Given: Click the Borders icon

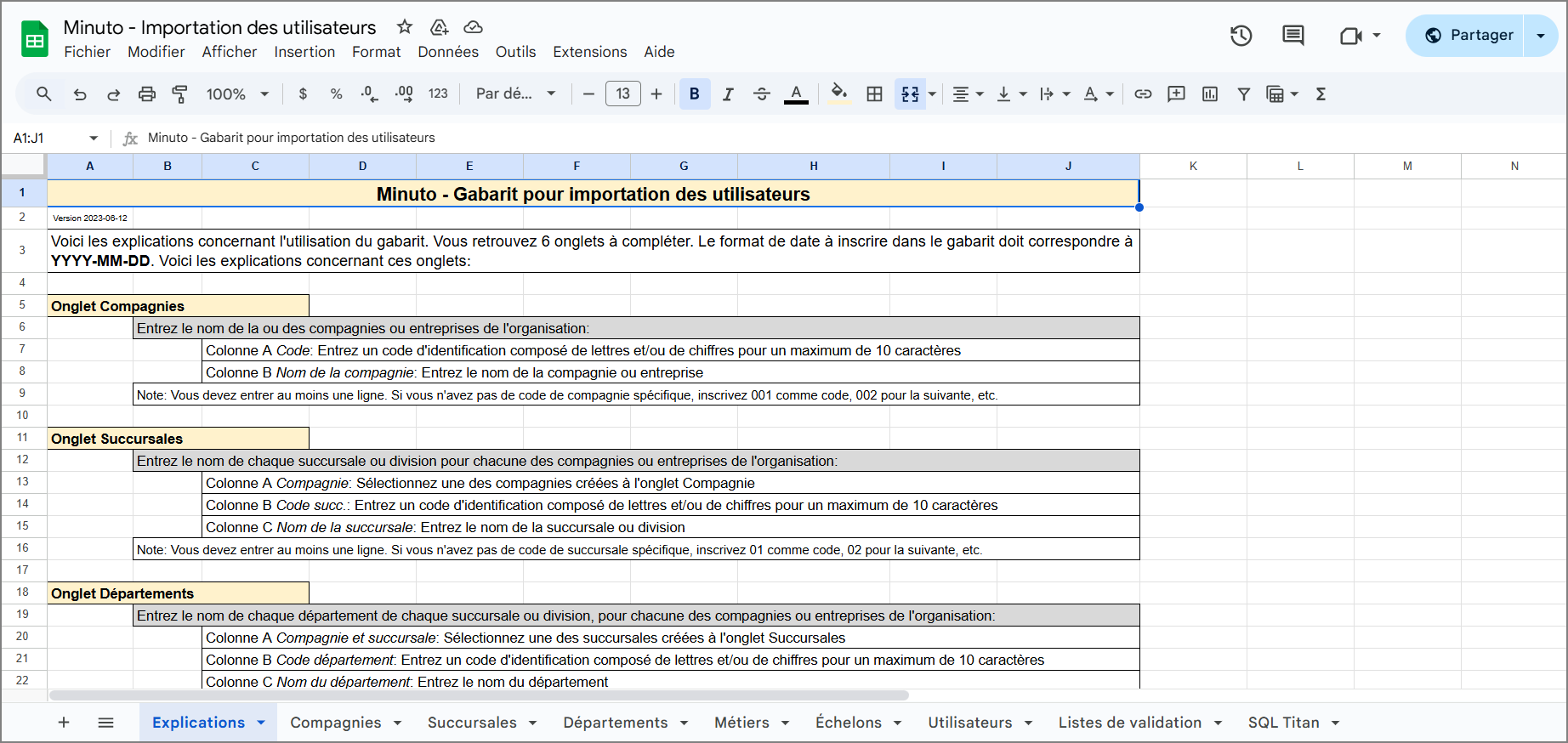Looking at the screenshot, I should point(874,94).
